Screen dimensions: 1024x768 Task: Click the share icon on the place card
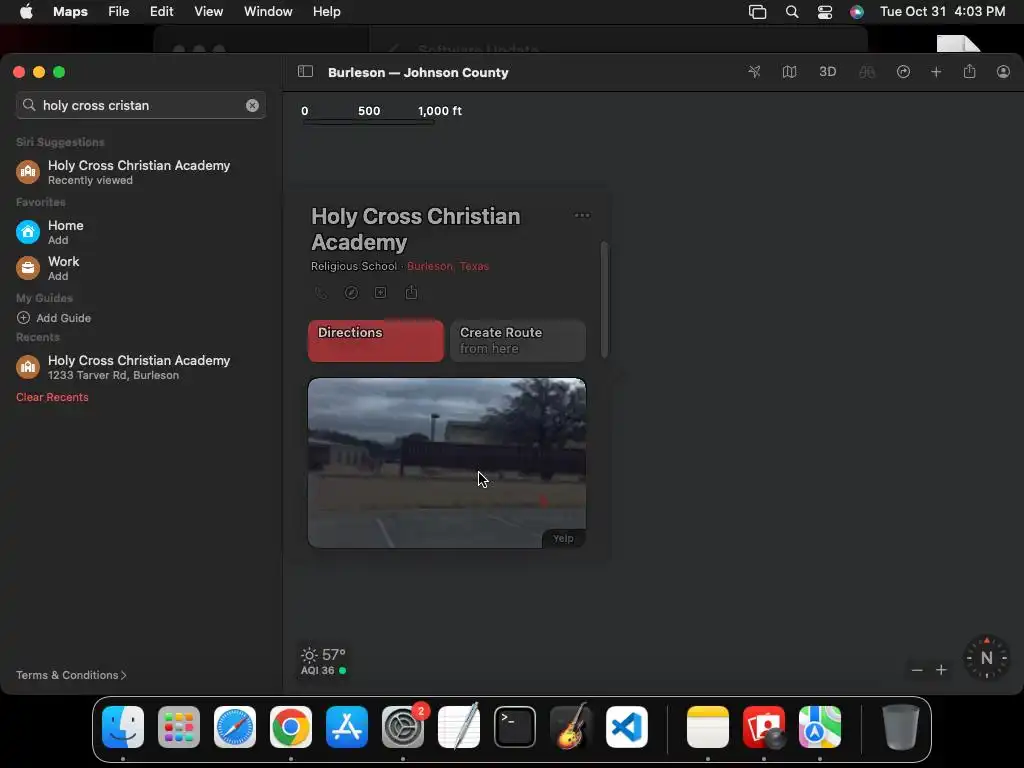pyautogui.click(x=411, y=293)
